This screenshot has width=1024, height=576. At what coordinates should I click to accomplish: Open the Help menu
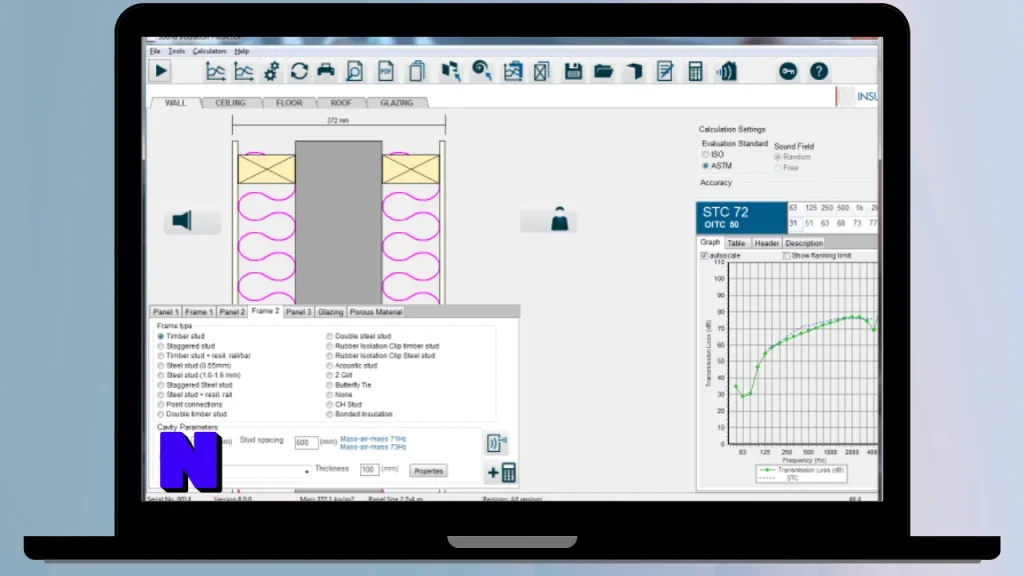pyautogui.click(x=242, y=51)
